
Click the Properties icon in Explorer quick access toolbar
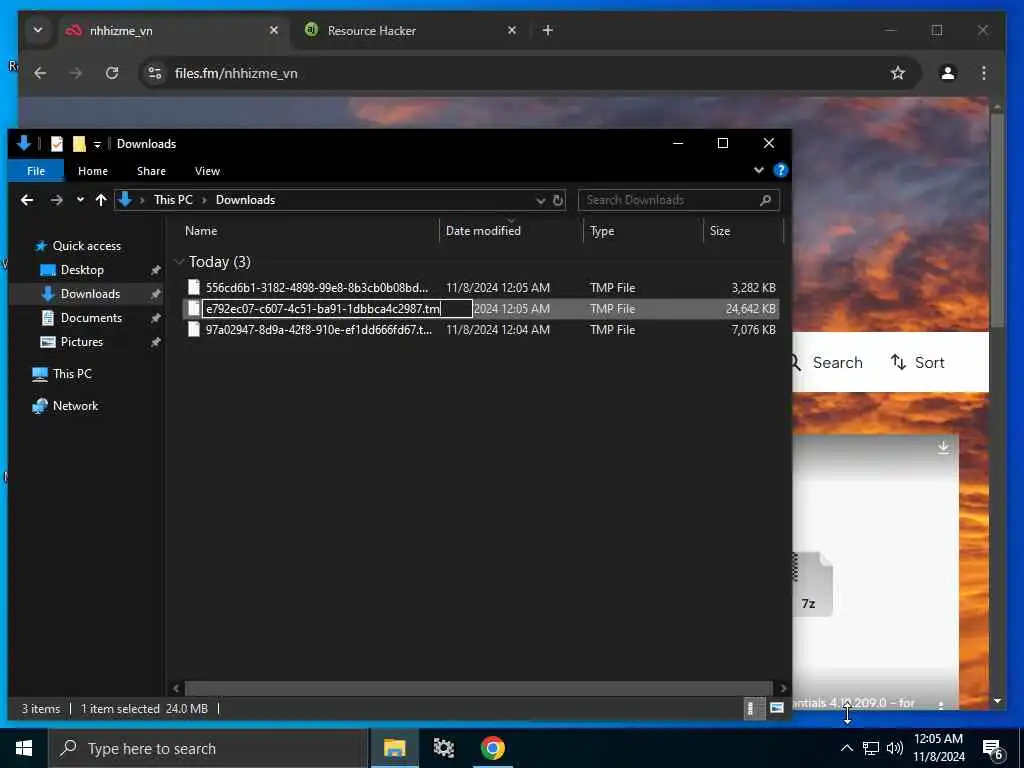[x=57, y=144]
